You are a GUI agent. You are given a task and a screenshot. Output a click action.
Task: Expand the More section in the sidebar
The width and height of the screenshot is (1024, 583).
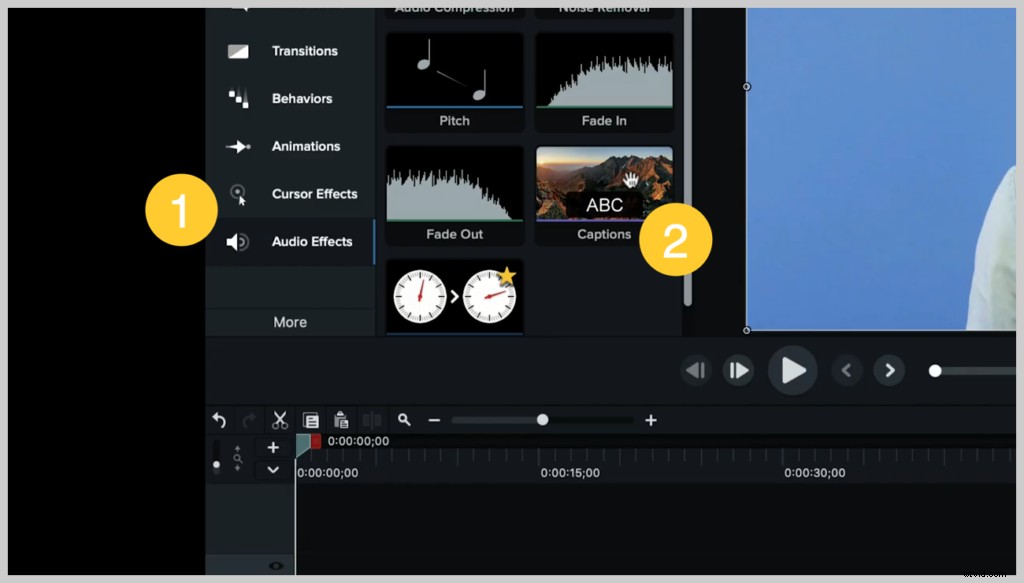[x=290, y=322]
